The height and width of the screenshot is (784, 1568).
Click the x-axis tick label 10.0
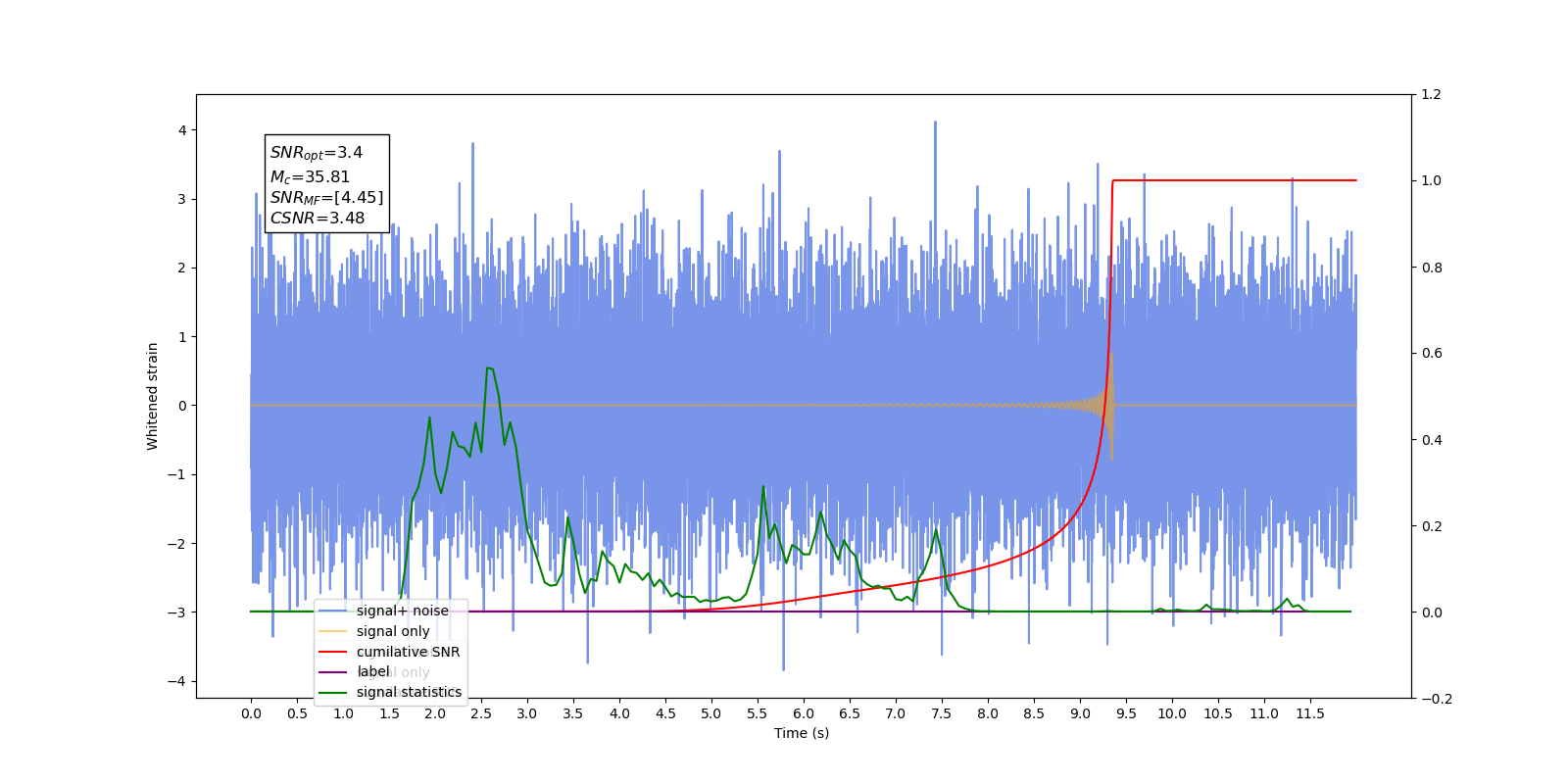click(1172, 713)
